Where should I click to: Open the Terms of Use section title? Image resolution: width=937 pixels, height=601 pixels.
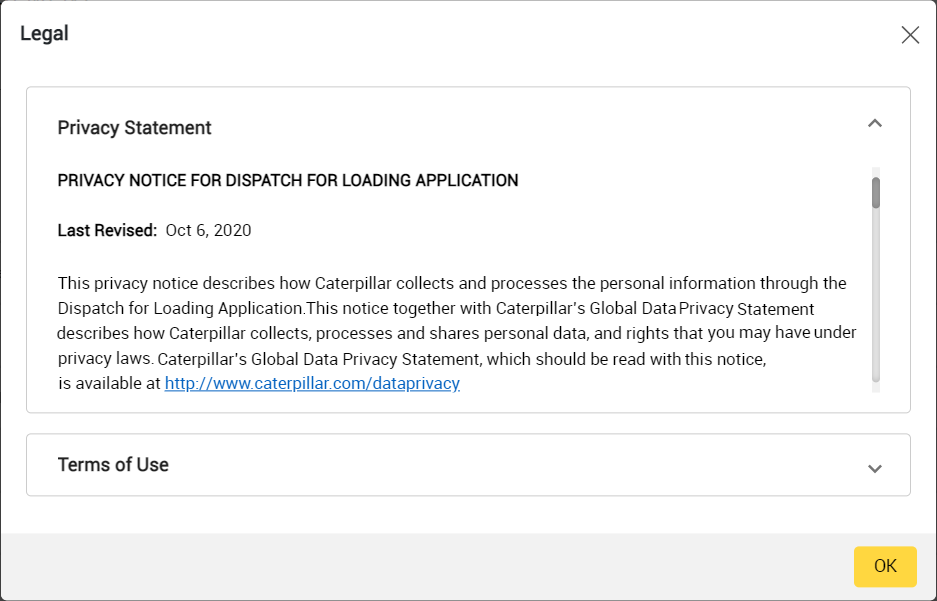point(113,465)
